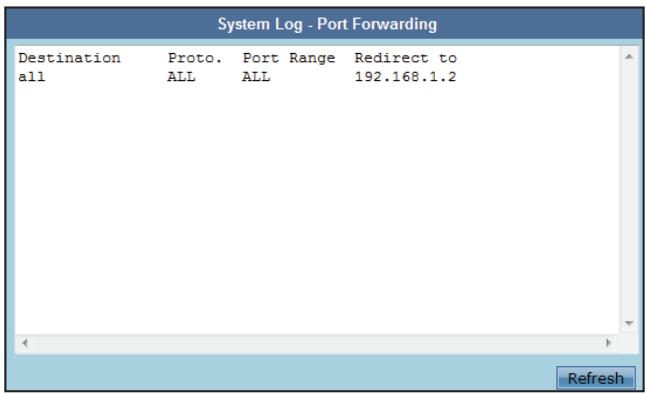Click the scroll left arrow in log
The image size is (645, 393).
[x=25, y=342]
